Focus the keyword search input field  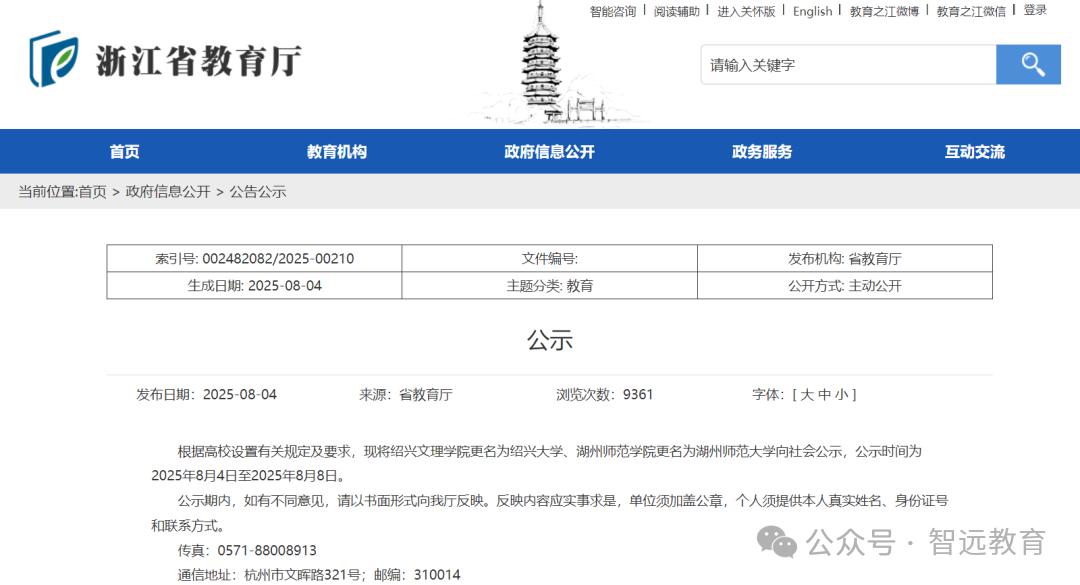pos(849,65)
